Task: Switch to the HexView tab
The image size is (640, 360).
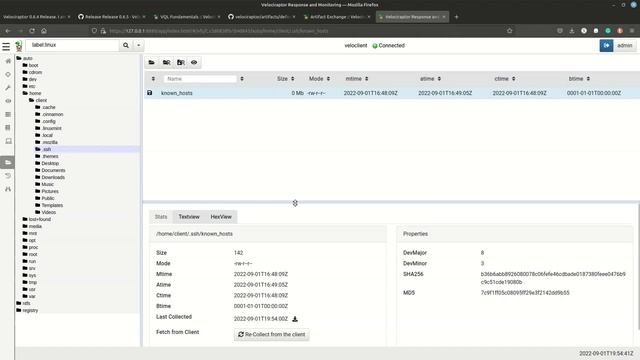Action: click(221, 217)
